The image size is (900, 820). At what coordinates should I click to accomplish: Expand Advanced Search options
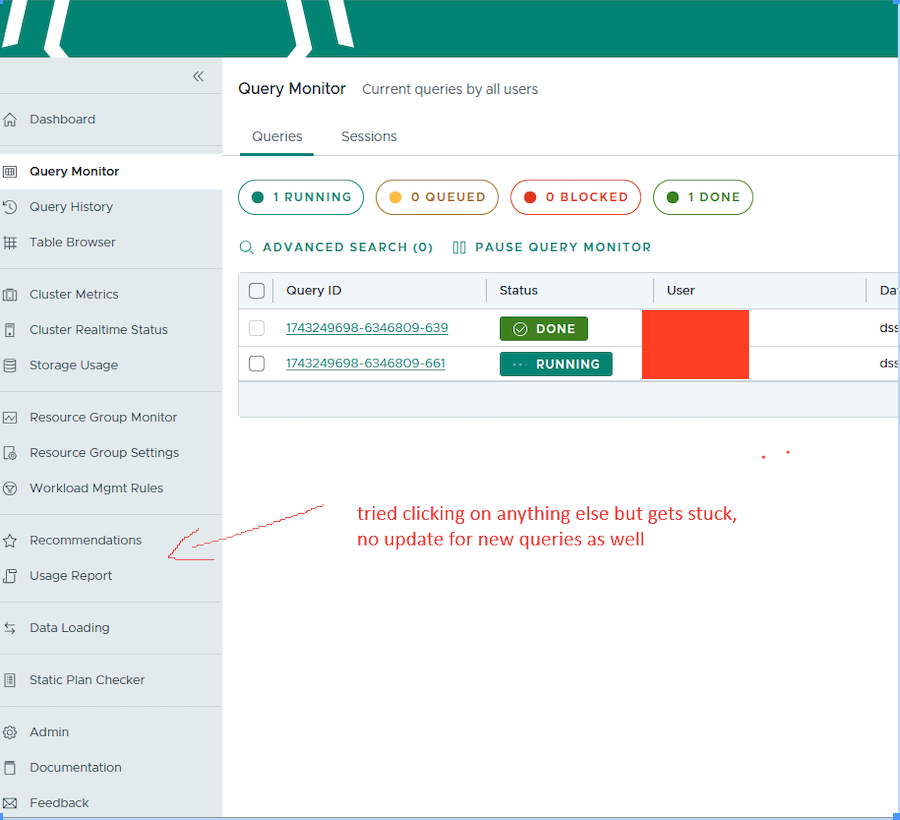click(336, 247)
